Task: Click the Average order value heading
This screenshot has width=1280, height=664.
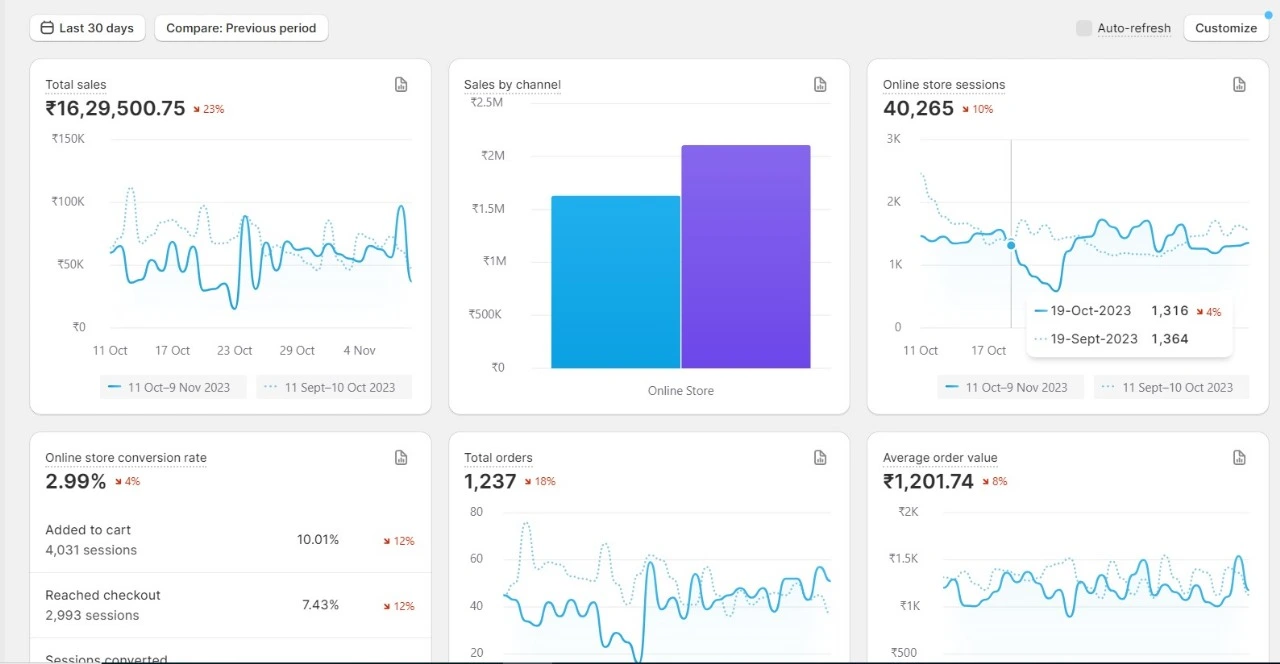Action: pos(940,458)
